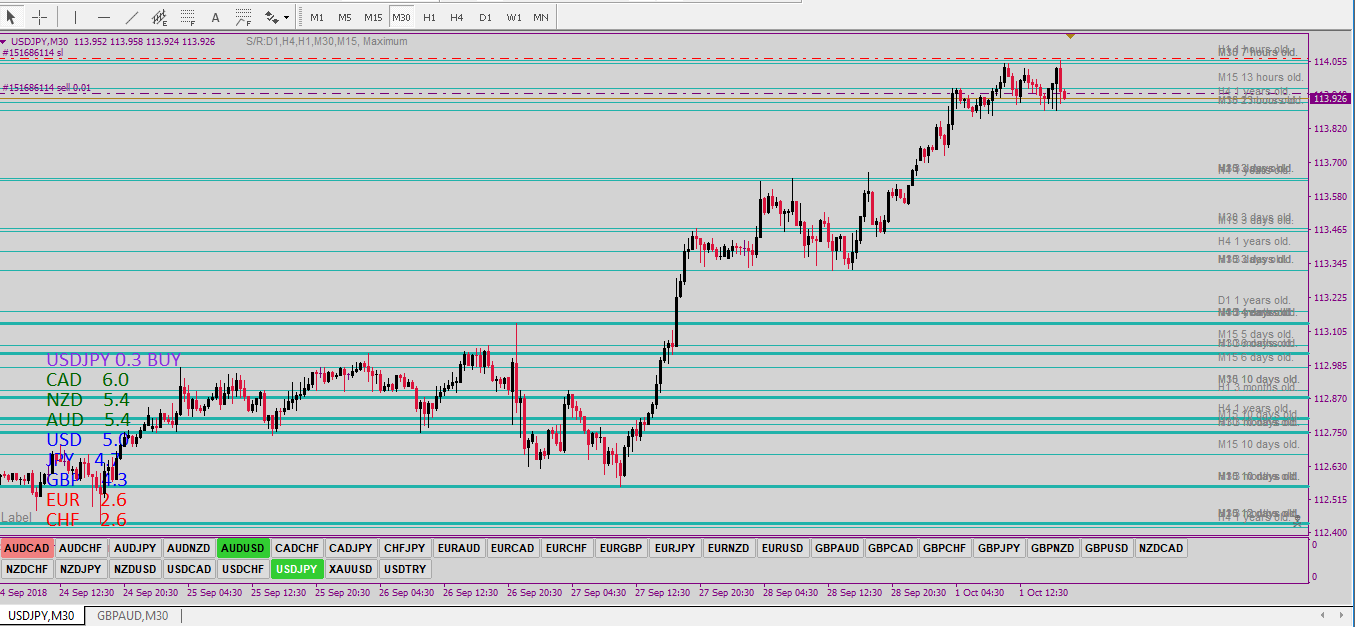
Task: Click the '#151686114 sell 0.01' order label
Action: click(47, 88)
